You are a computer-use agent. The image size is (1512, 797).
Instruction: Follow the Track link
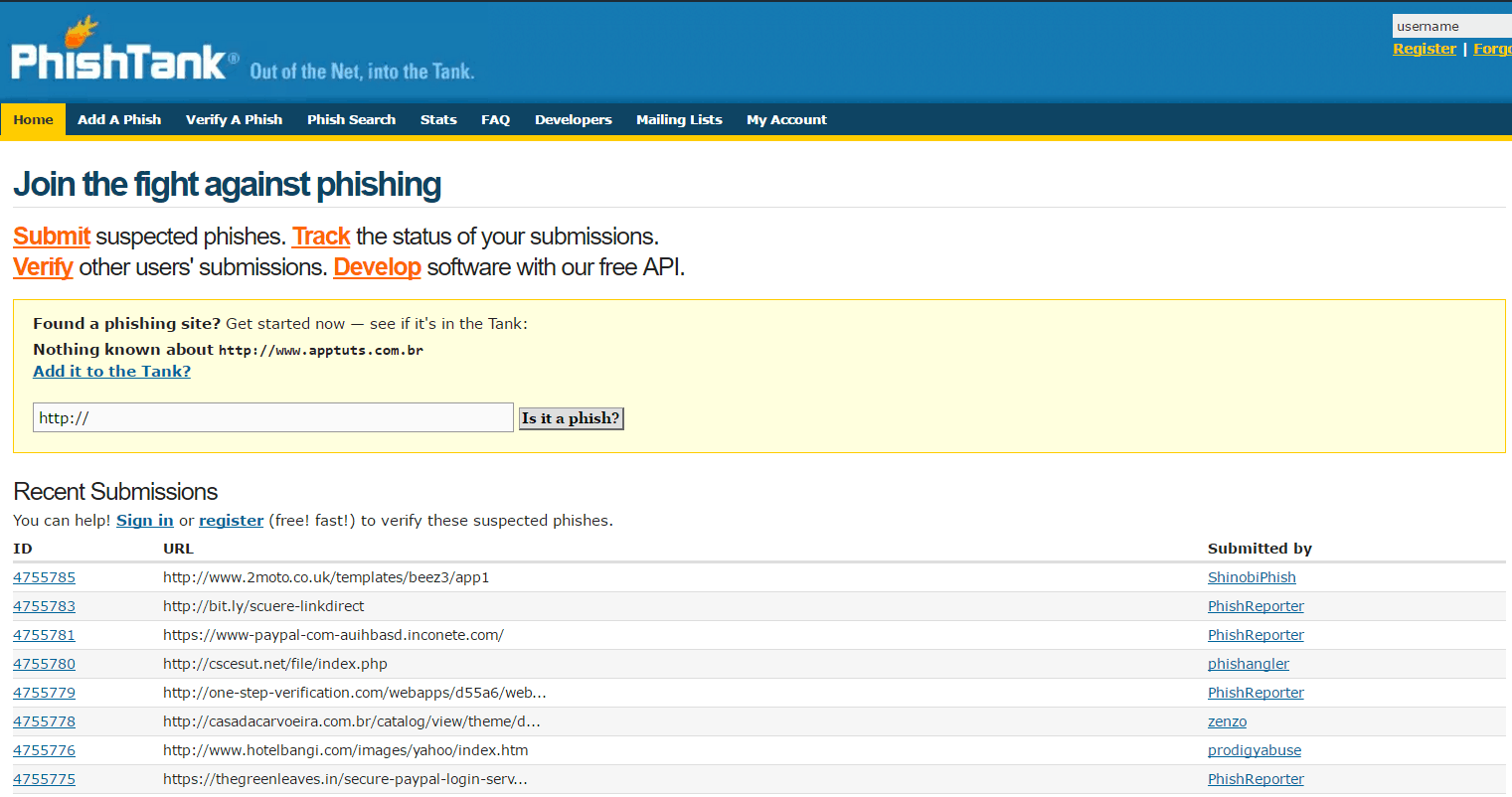pyautogui.click(x=321, y=237)
